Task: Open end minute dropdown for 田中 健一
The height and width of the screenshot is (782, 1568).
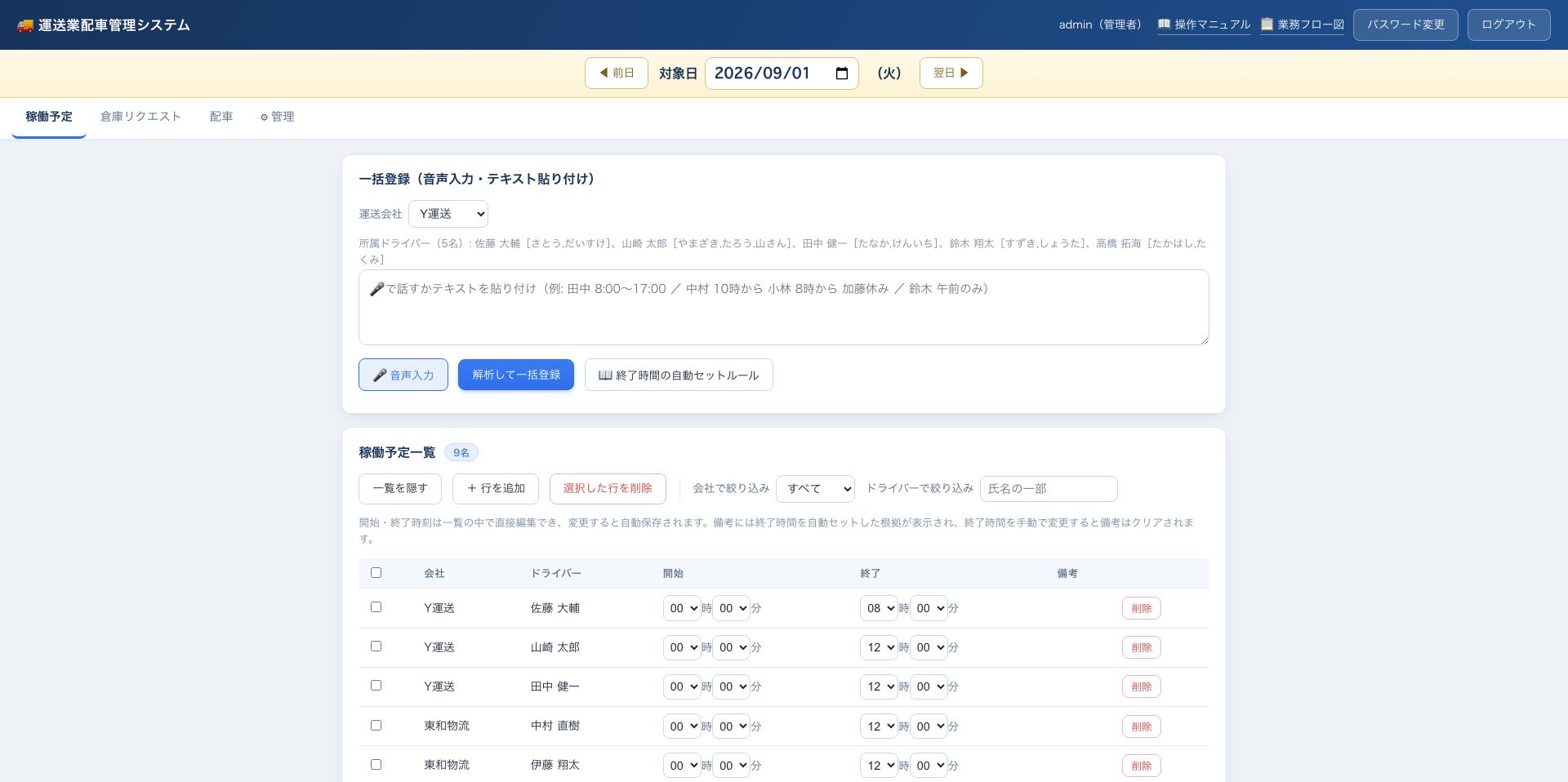Action: tap(929, 686)
